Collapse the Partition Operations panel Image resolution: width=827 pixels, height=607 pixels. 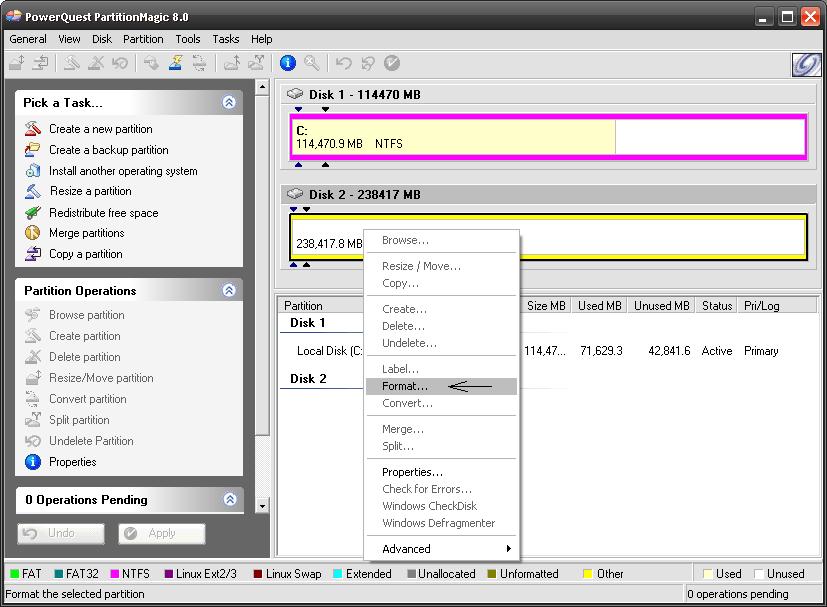pyautogui.click(x=229, y=290)
